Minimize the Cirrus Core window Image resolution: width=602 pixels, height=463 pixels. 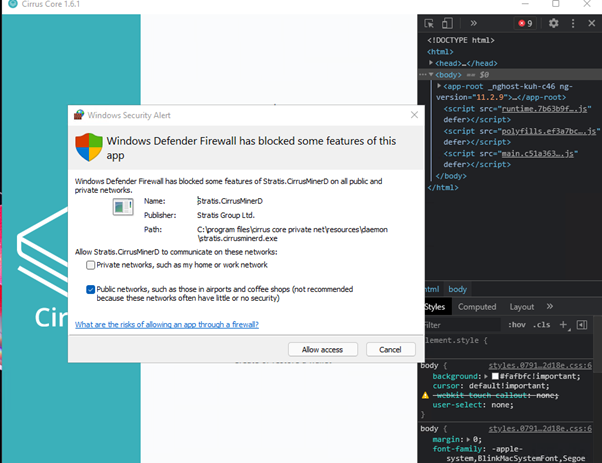(x=525, y=4)
